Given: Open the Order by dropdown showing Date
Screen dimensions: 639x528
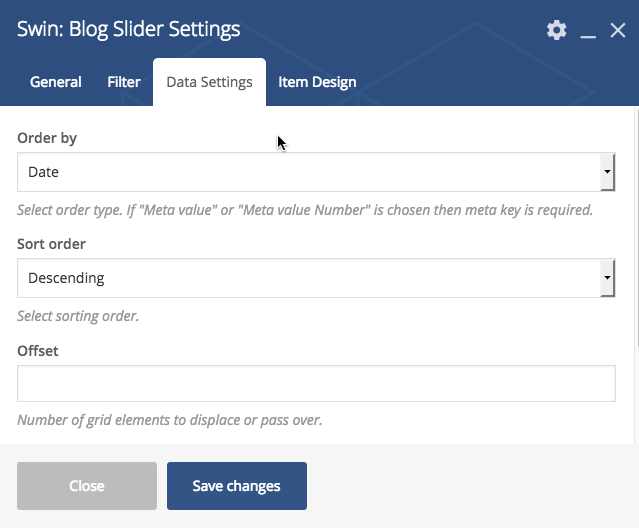Looking at the screenshot, I should (x=316, y=172).
